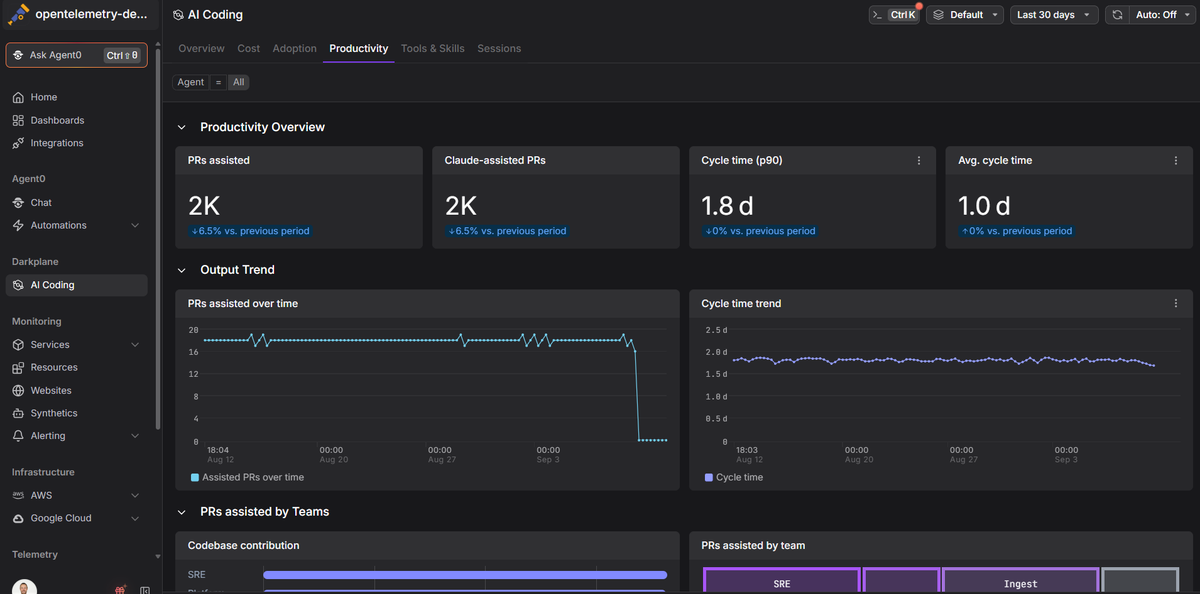Click the Ingest treemap block
Screen dimensions: 1200x594
pos(1020,581)
